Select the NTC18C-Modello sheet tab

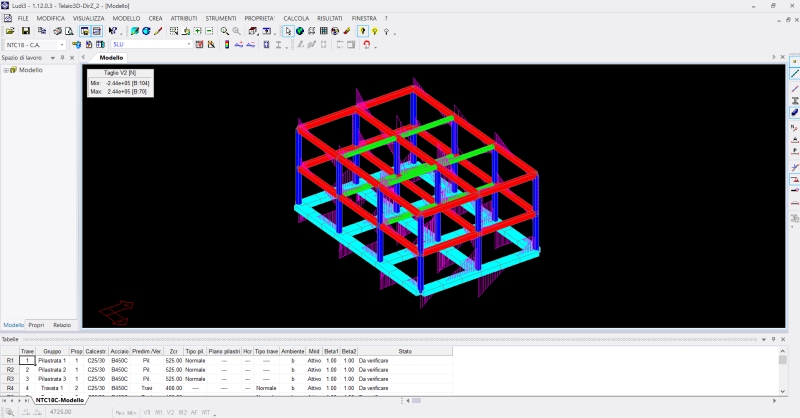pyautogui.click(x=60, y=400)
